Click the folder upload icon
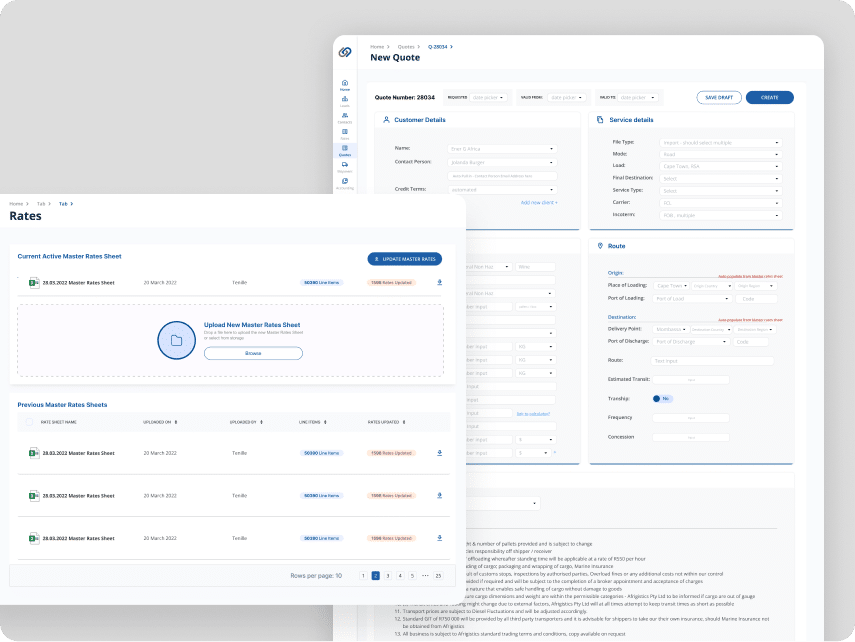 [176, 340]
